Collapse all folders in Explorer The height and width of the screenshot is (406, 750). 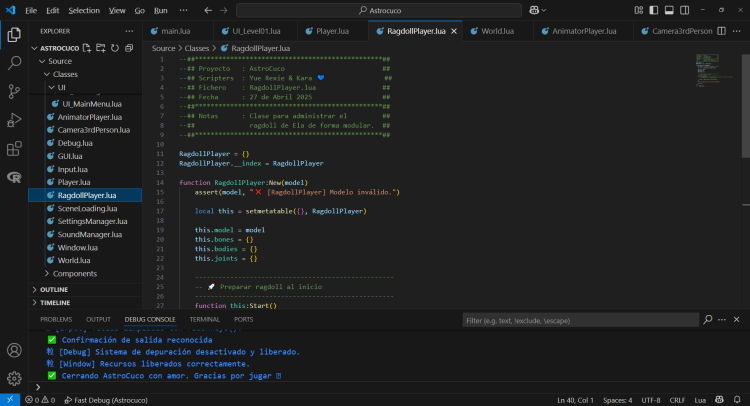[129, 47]
